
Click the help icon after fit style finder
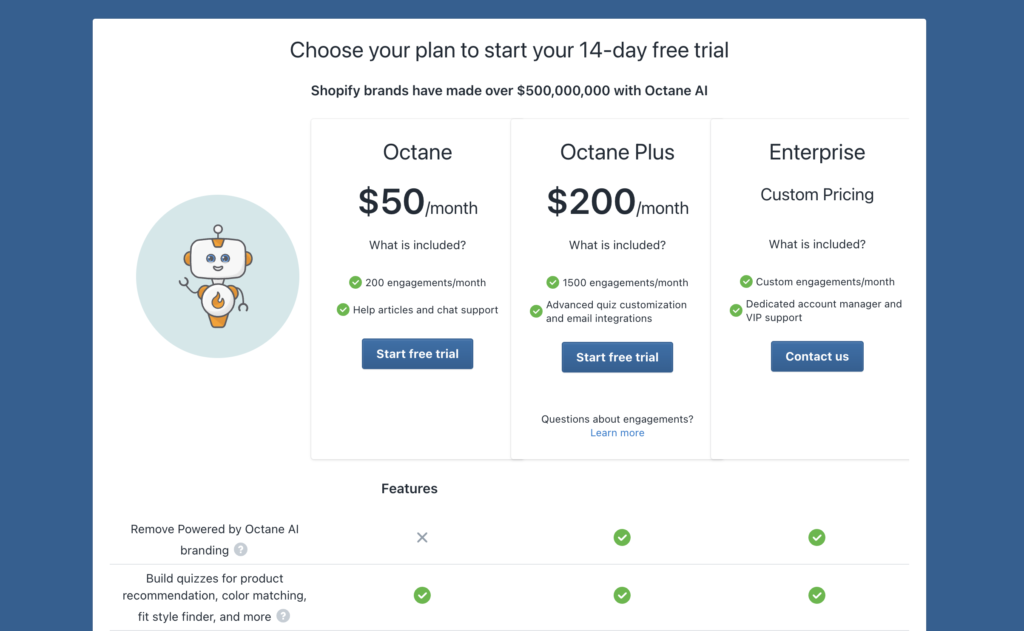coord(283,617)
